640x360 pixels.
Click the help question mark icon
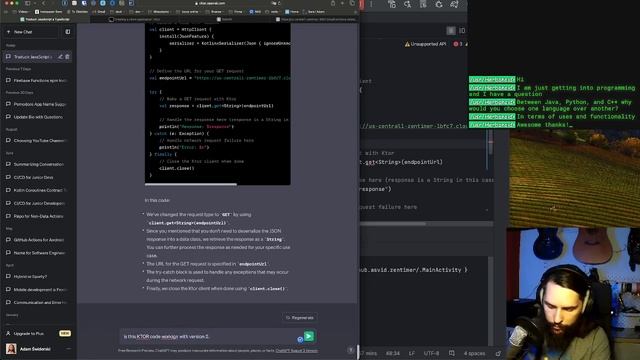pos(350,350)
